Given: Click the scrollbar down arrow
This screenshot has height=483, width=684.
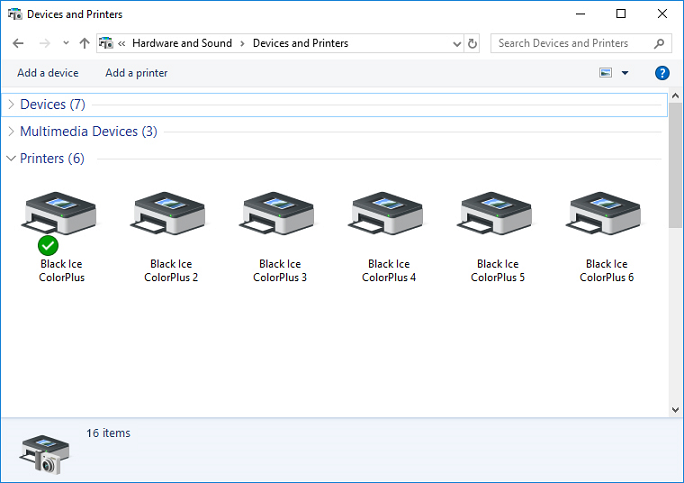Looking at the screenshot, I should coord(675,410).
